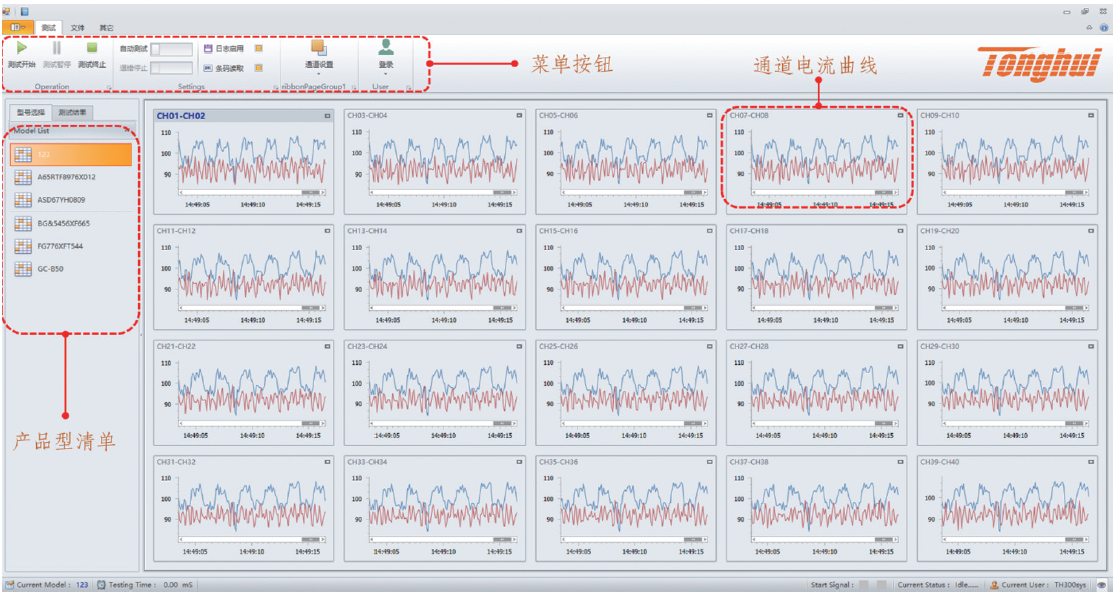Click the 测试终止 green stop icon

(92, 47)
